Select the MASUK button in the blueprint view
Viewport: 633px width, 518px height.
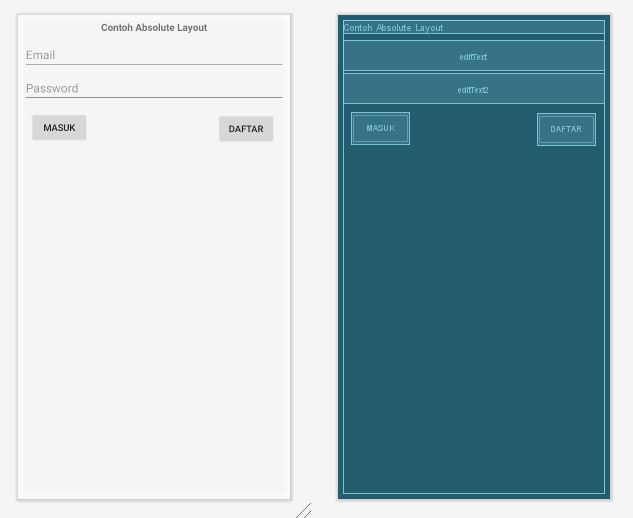(380, 128)
